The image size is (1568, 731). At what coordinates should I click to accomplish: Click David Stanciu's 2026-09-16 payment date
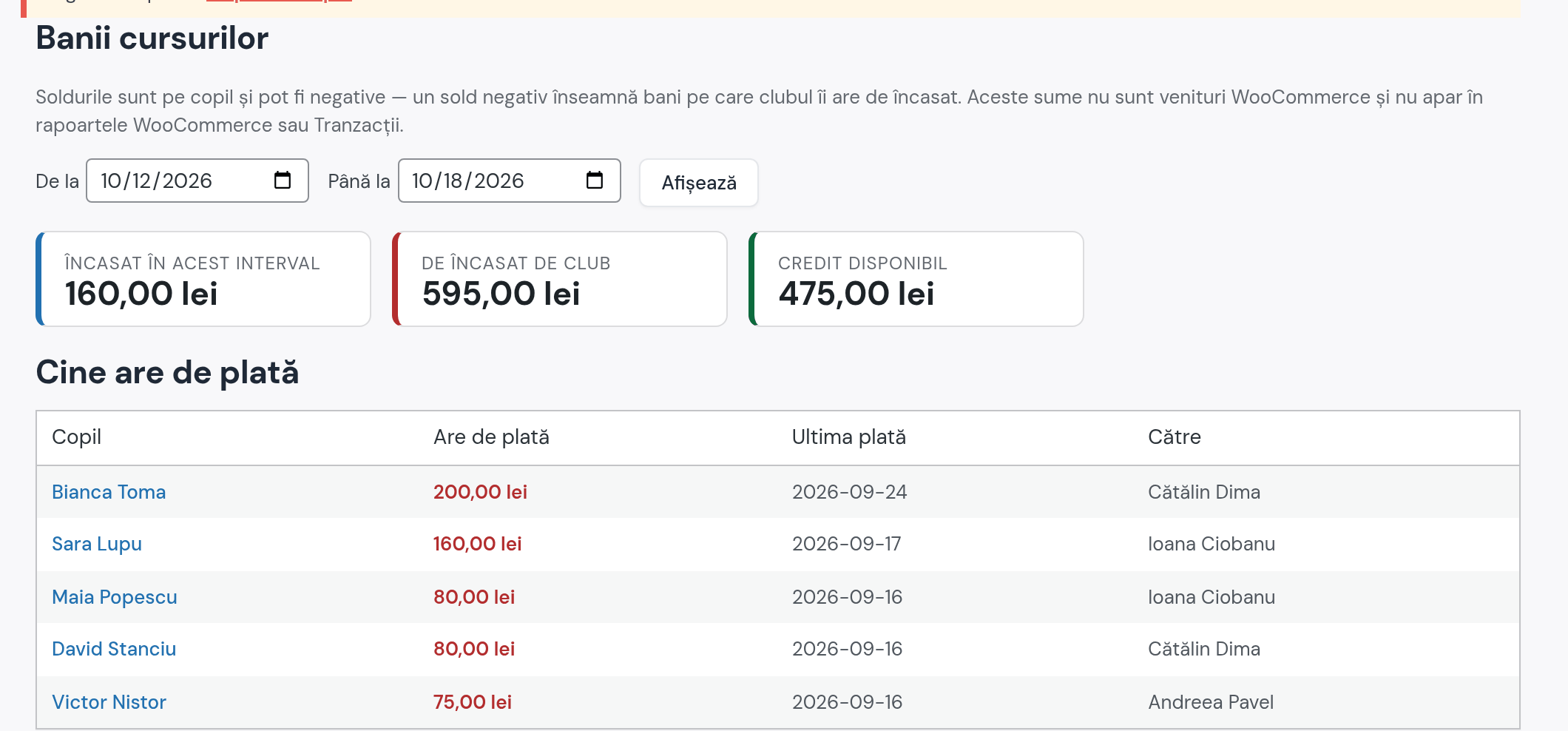pyautogui.click(x=848, y=649)
